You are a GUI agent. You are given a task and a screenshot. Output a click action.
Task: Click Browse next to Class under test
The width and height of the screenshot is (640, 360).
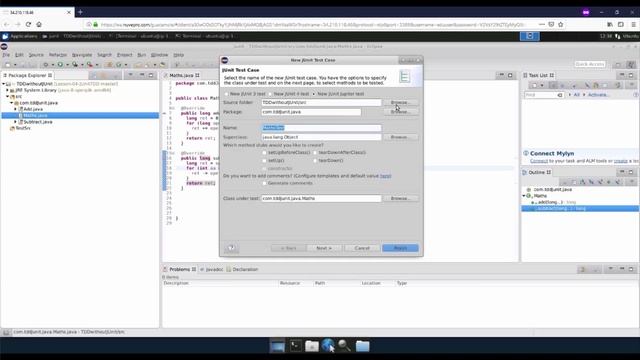pos(400,198)
